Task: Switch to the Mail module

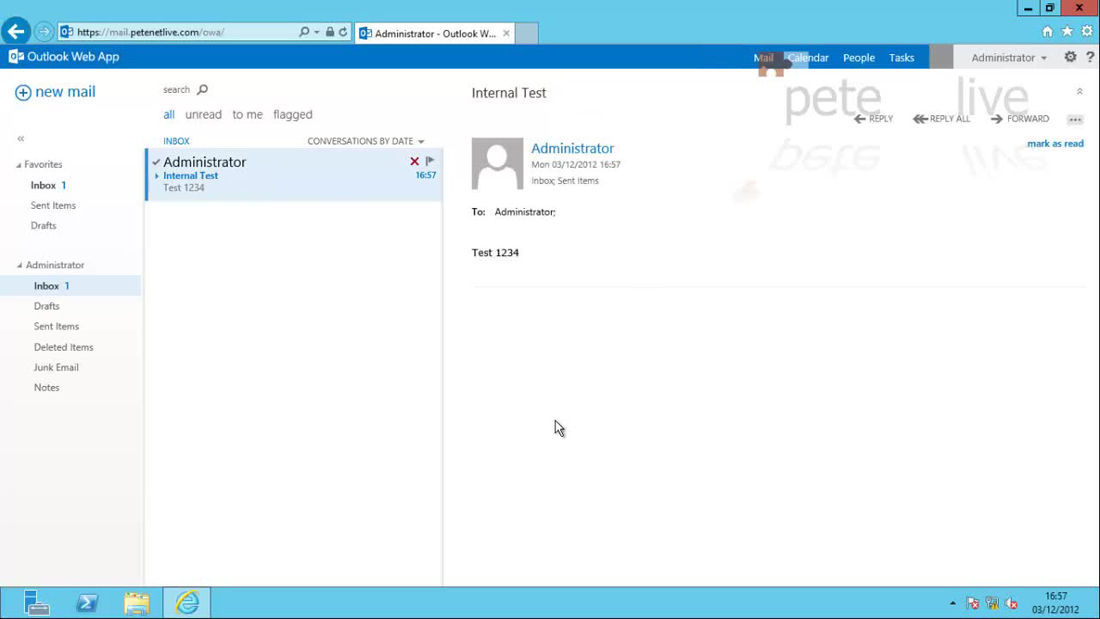Action: click(x=763, y=58)
